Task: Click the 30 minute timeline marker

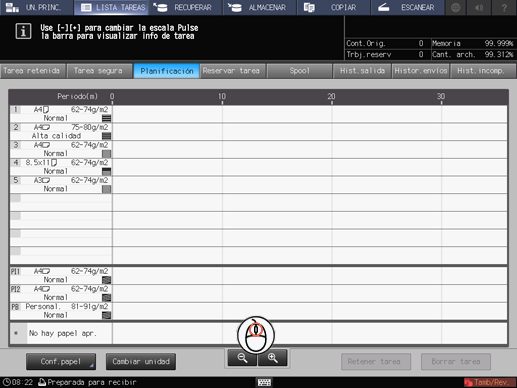Action: tap(441, 97)
